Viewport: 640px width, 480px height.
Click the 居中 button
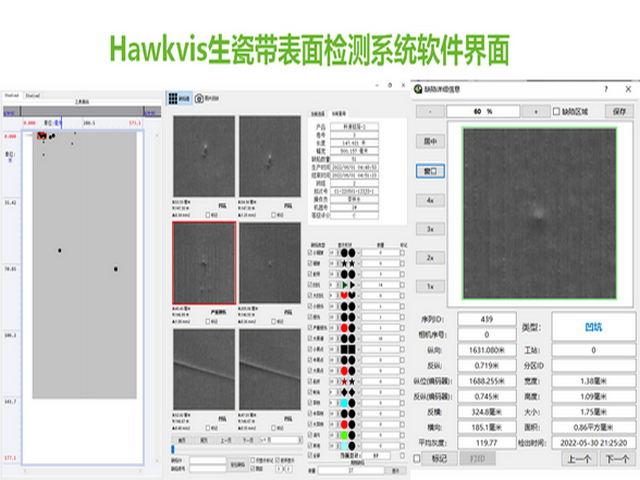(430, 142)
